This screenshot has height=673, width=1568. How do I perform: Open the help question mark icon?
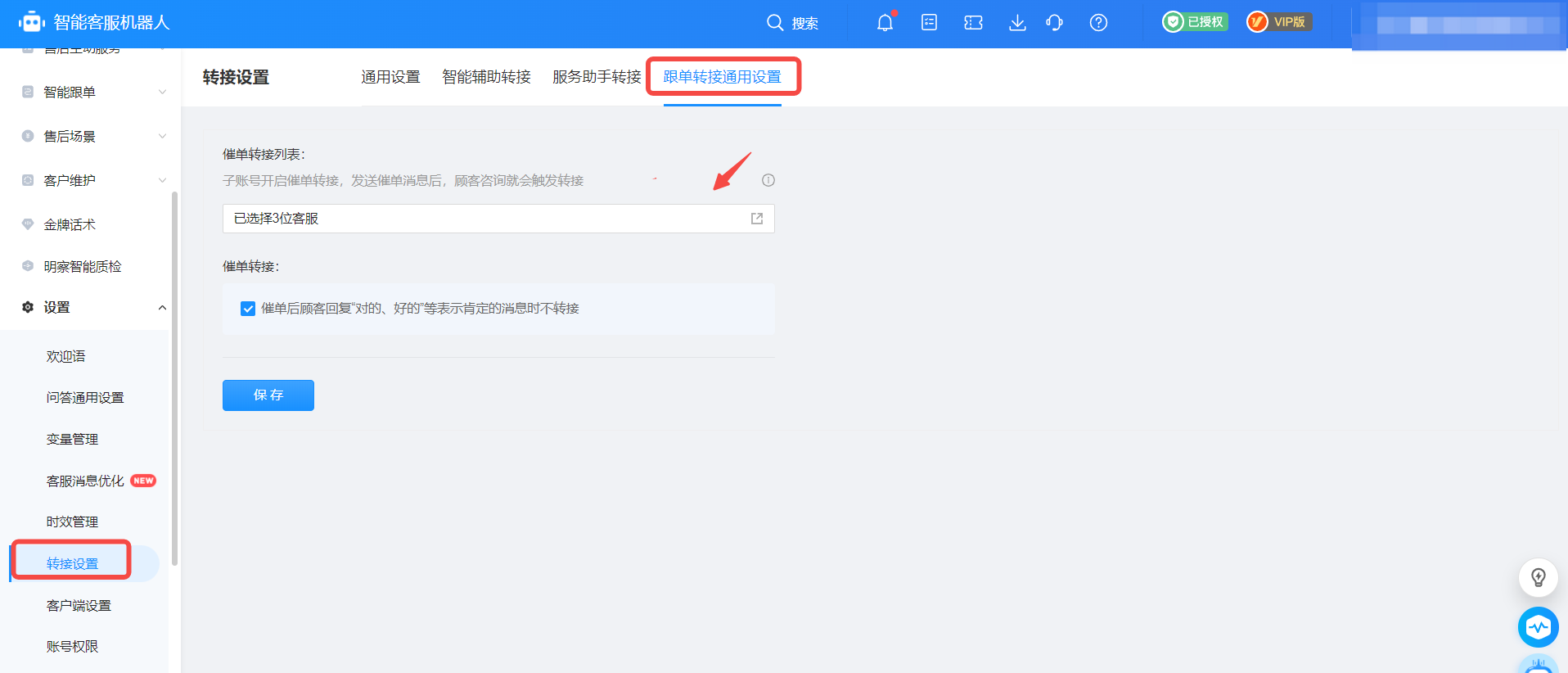click(x=1098, y=22)
